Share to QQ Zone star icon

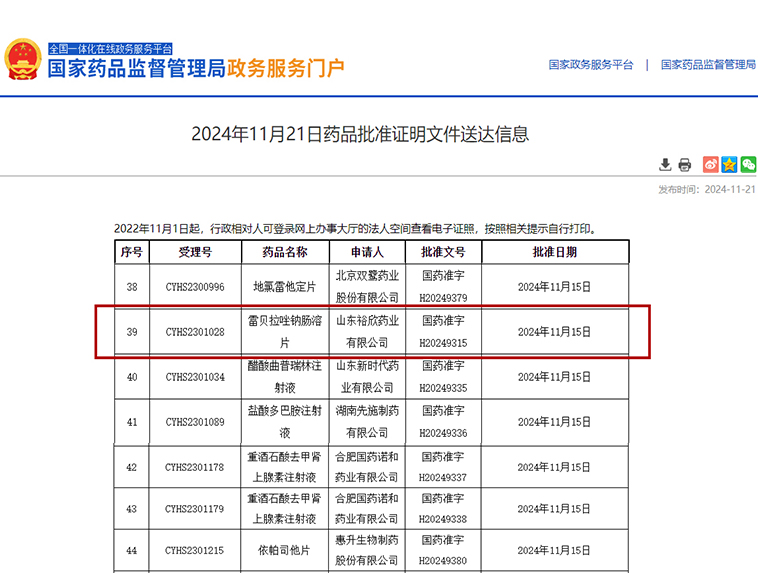click(729, 165)
